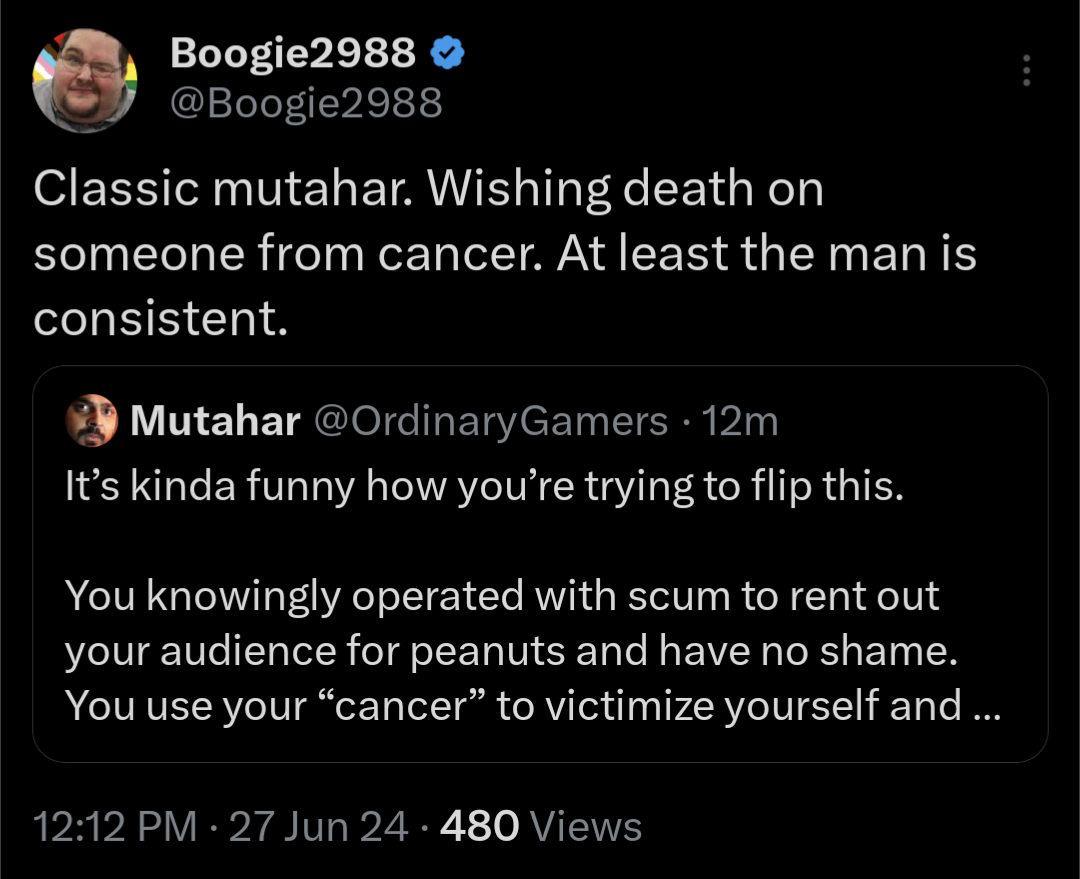Viewport: 1080px width, 879px height.
Task: Click 'You knowingly operated with scum' line
Action: [x=502, y=596]
